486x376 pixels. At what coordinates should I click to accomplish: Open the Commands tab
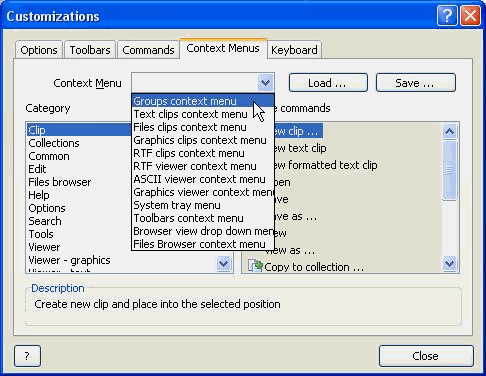tap(148, 50)
